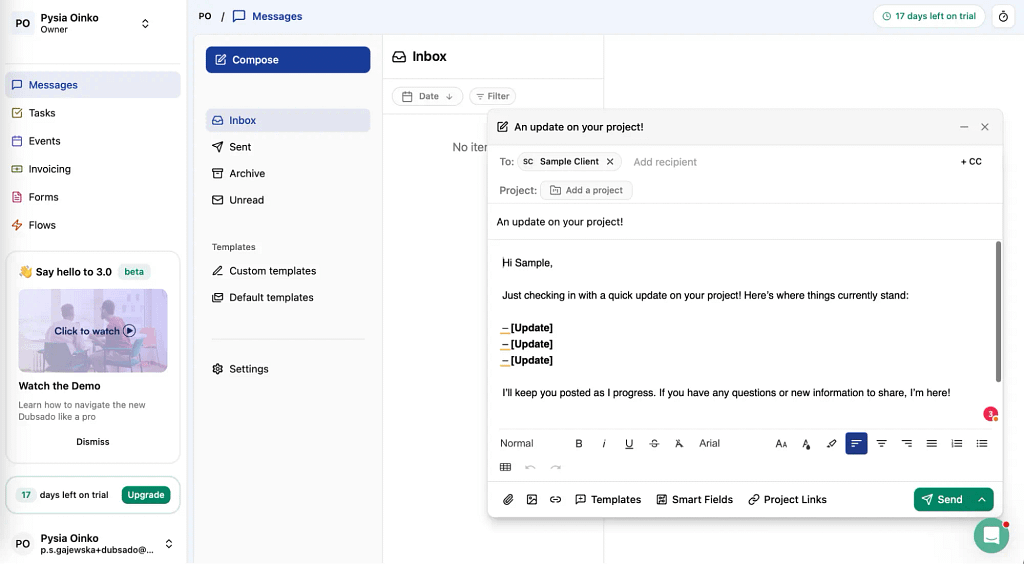Click the Add recipient field
The height and width of the screenshot is (564, 1024).
coord(665,162)
